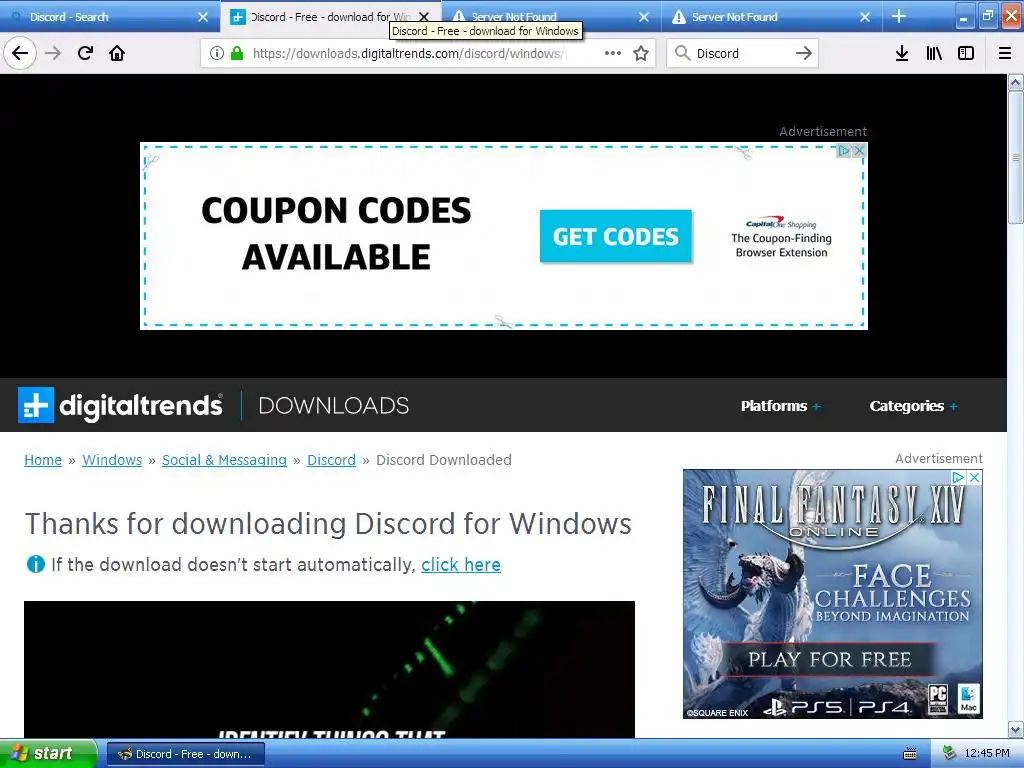The image size is (1024, 768).
Task: Click the Digital Trends plus logo
Action: click(x=36, y=405)
